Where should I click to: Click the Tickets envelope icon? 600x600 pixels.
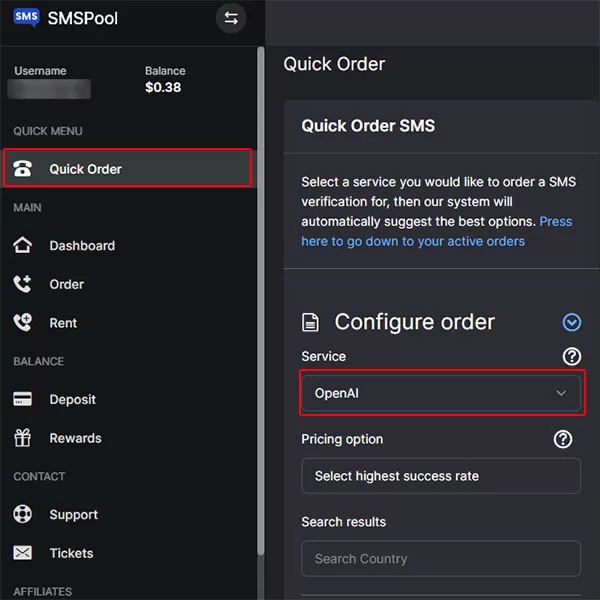23,553
